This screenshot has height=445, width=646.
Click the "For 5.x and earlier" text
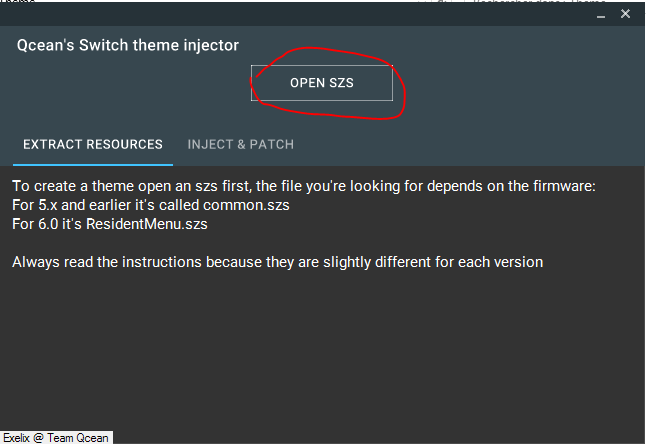(75, 205)
